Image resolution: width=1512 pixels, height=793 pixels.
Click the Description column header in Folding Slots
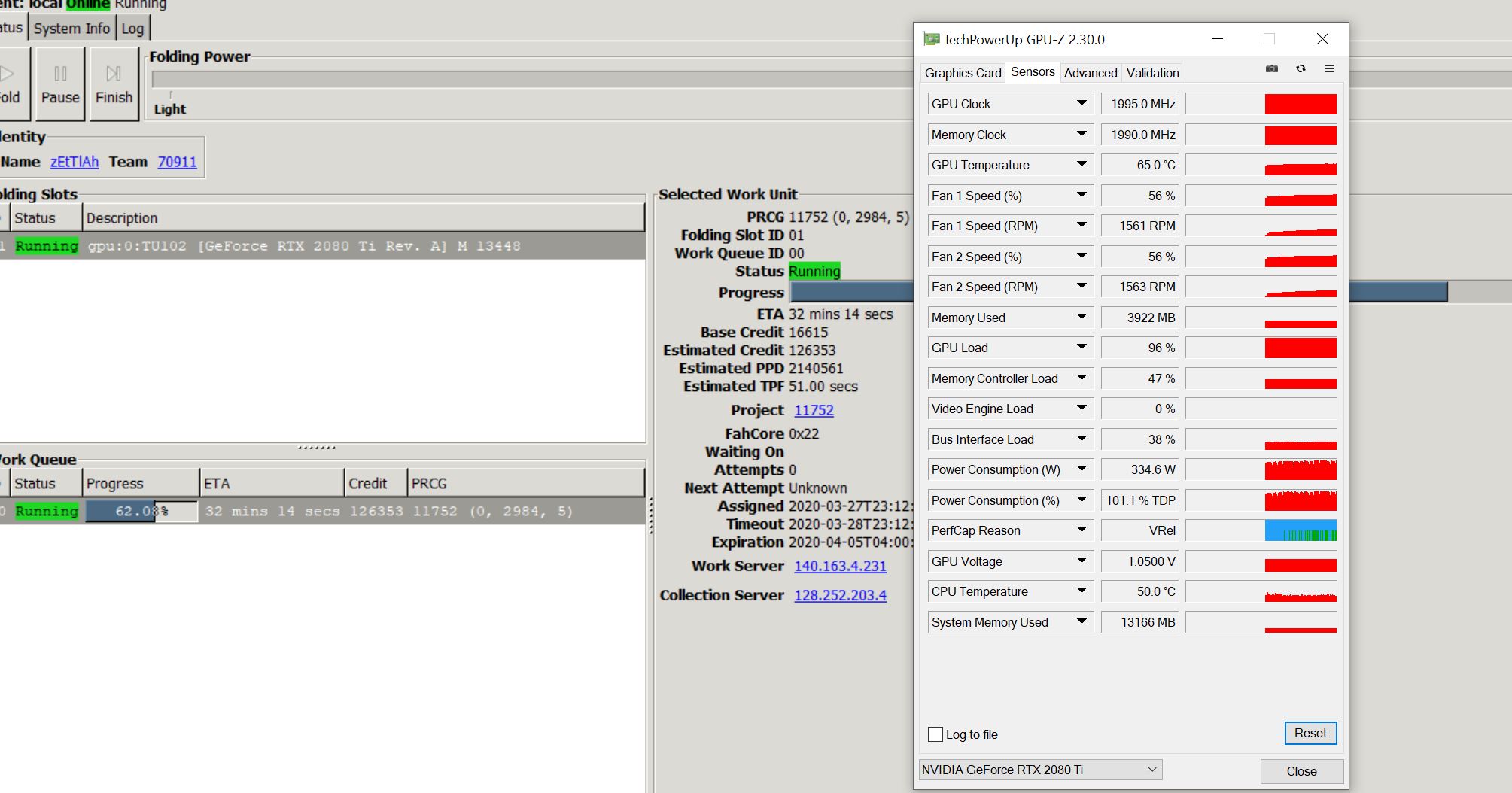click(x=363, y=218)
